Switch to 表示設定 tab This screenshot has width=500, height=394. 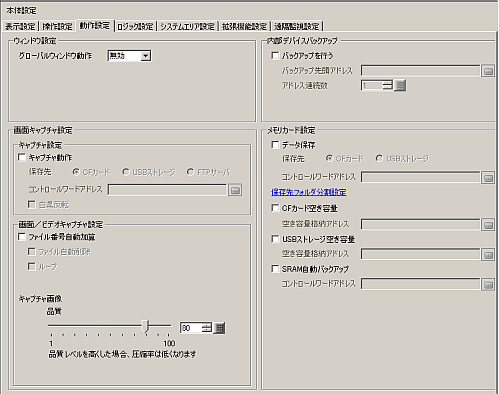[20, 26]
